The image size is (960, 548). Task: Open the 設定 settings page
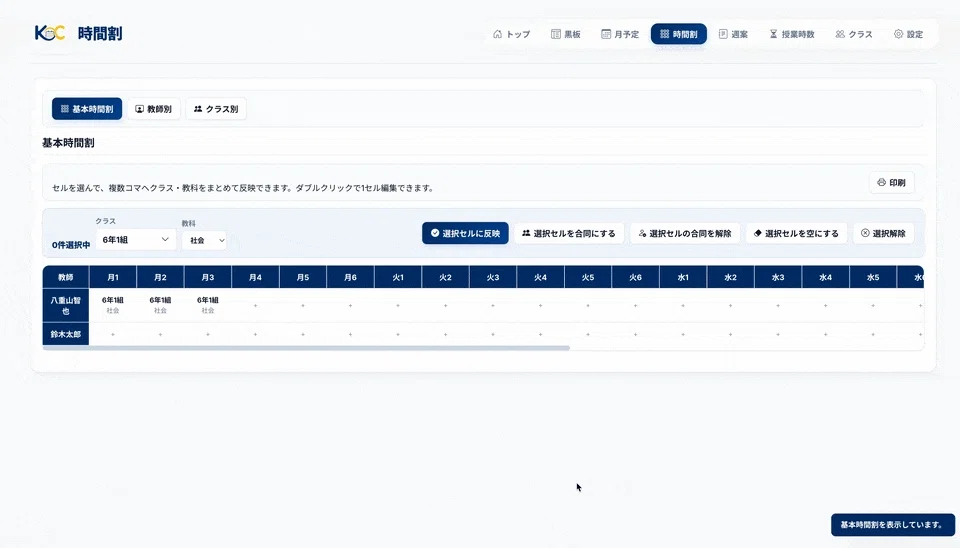(909, 34)
